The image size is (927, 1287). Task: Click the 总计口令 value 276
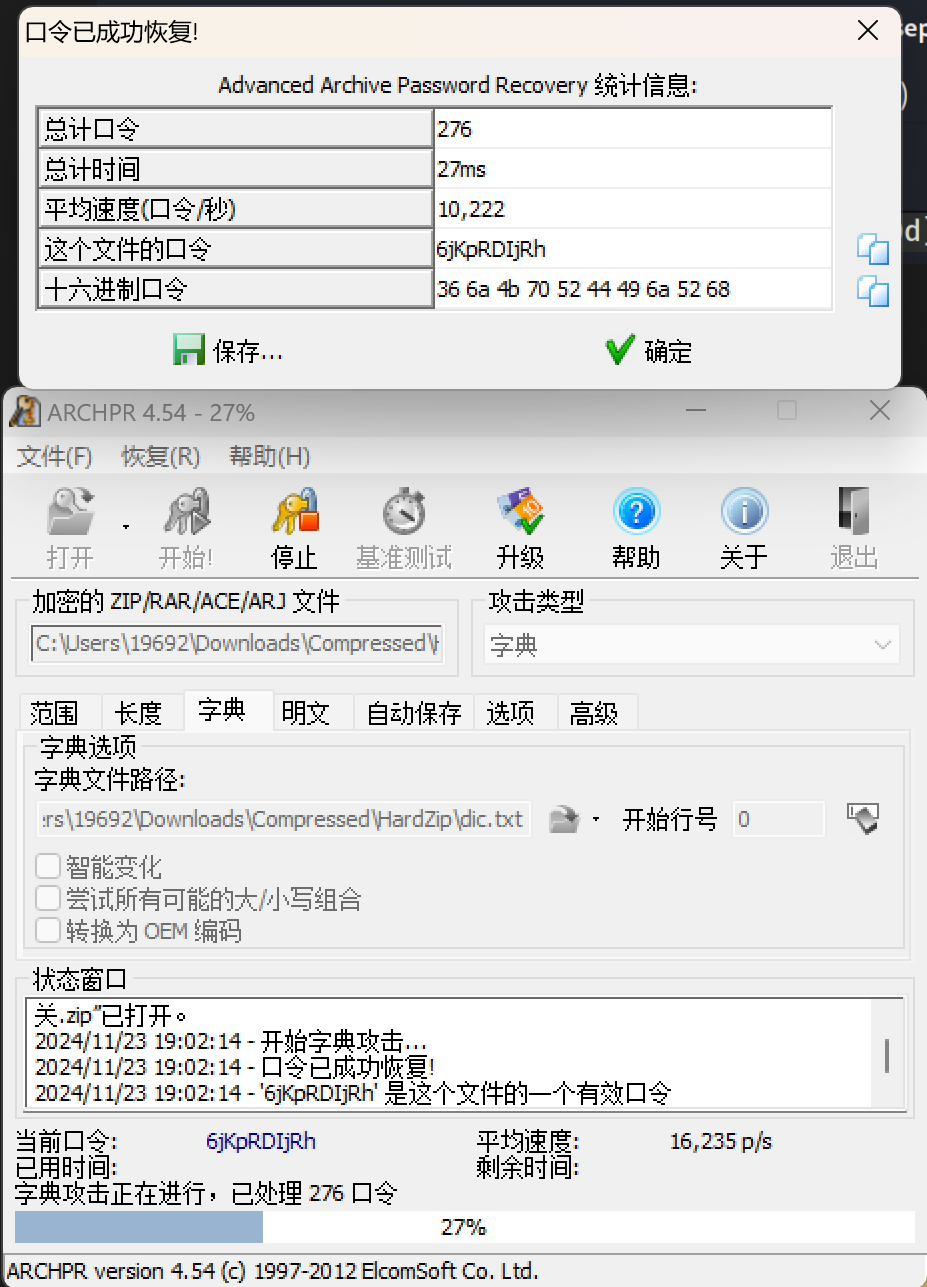click(454, 129)
